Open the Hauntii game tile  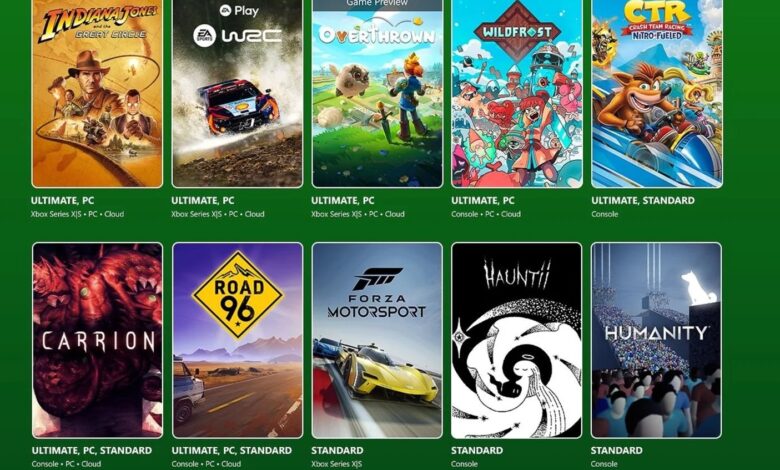coord(517,340)
